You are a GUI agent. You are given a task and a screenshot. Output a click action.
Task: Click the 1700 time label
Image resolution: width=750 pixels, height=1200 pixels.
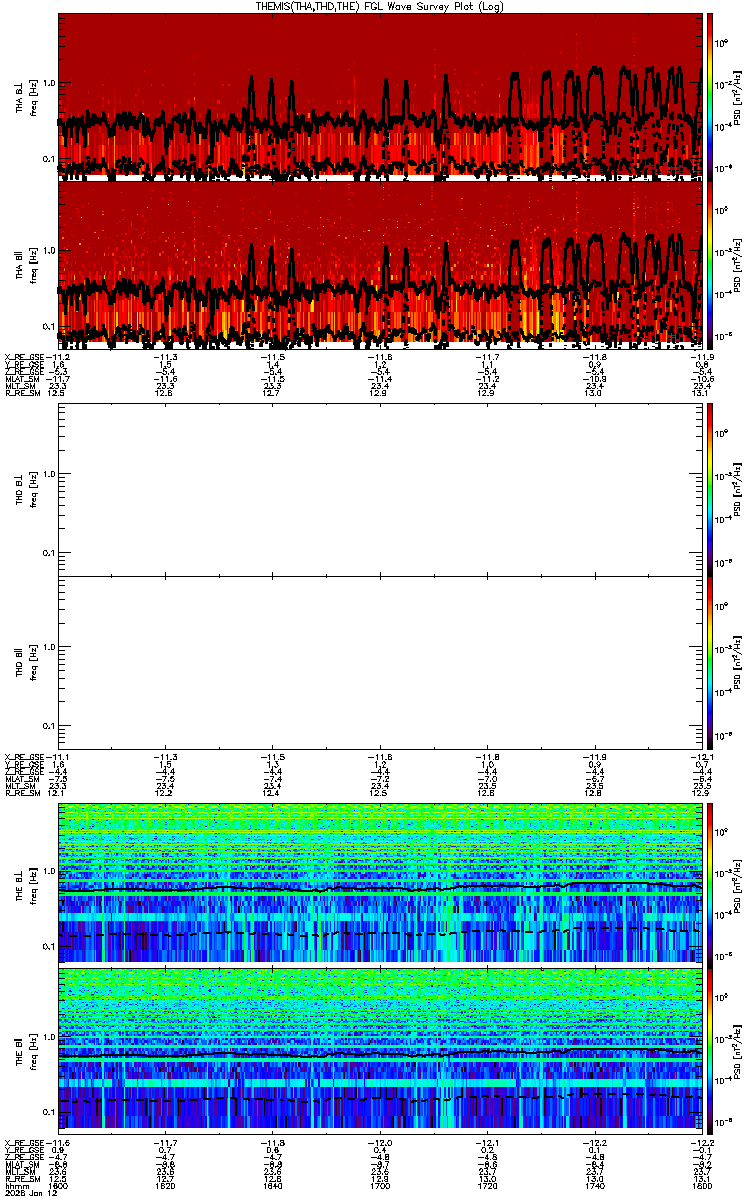[380, 1184]
